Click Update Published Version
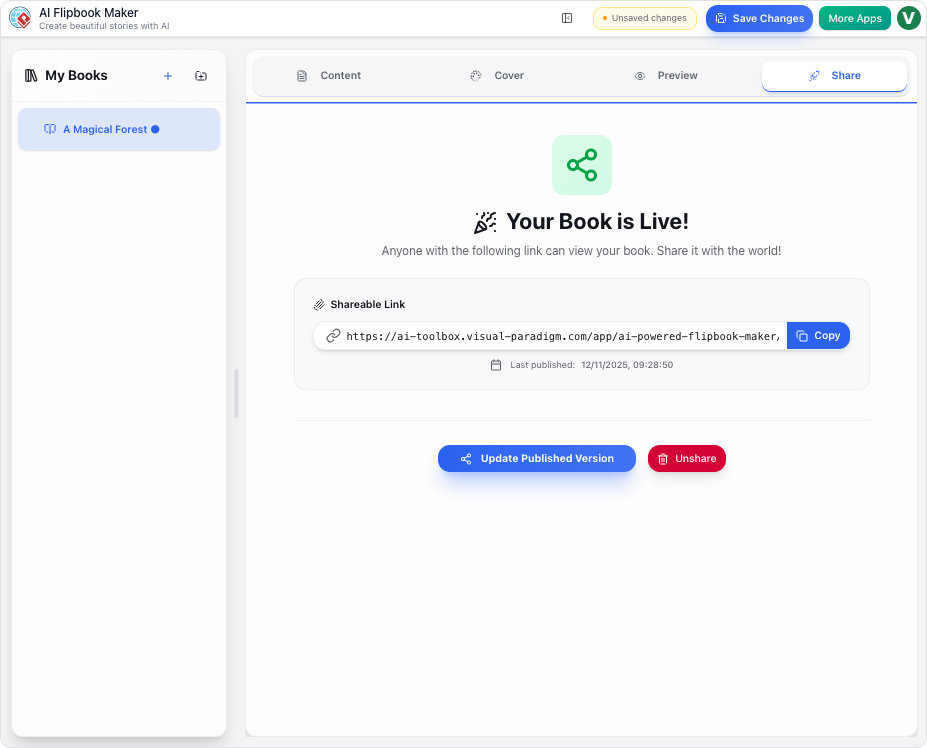 pyautogui.click(x=536, y=458)
